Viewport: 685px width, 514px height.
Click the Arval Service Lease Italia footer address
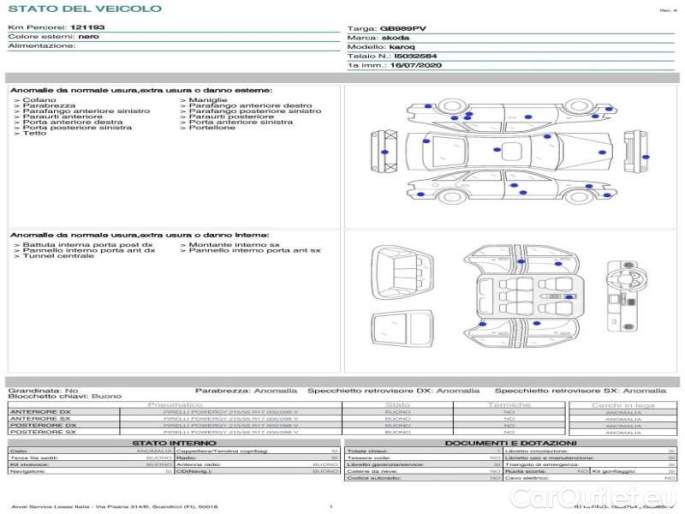click(x=114, y=507)
